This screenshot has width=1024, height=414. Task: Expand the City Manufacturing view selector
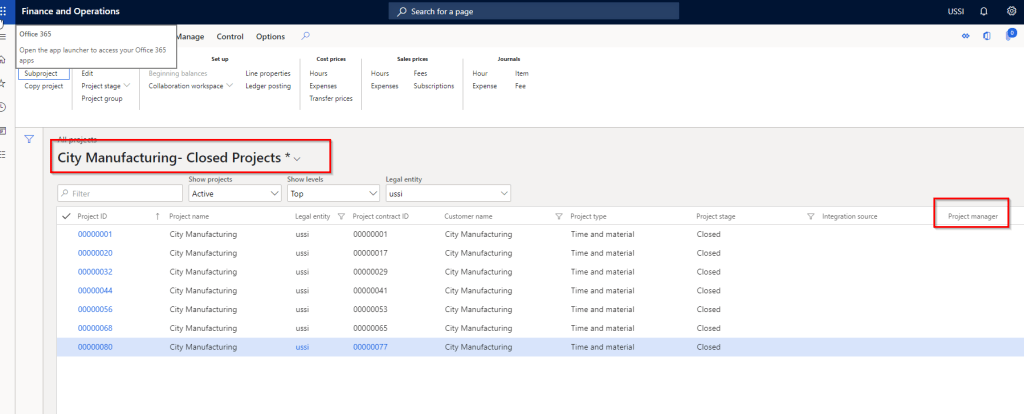(x=297, y=160)
